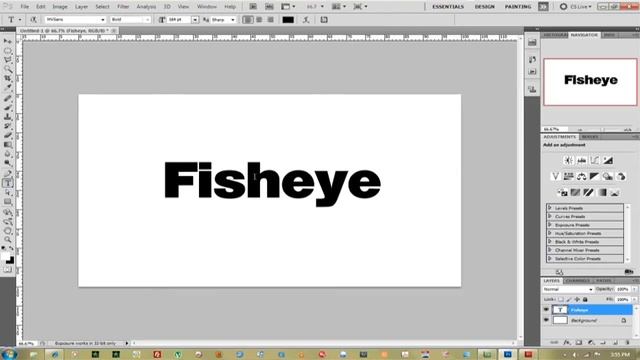640x360 pixels.
Task: Add a Hue/Saturation adjustment
Action: click(x=568, y=176)
